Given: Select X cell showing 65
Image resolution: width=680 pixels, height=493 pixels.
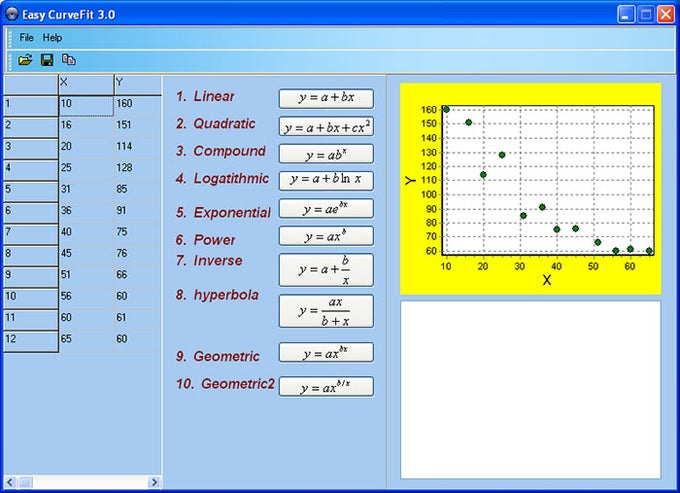Looking at the screenshot, I should pyautogui.click(x=86, y=341).
